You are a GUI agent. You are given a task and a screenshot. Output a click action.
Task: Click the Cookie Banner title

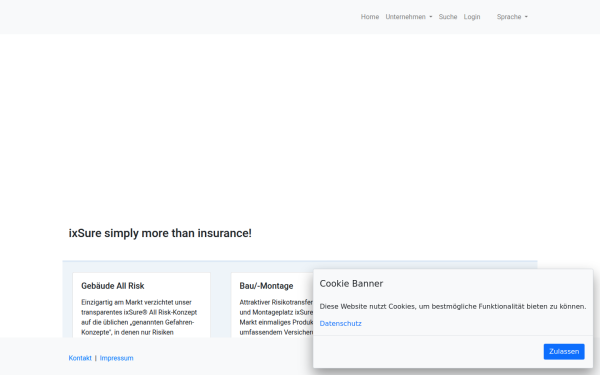tap(351, 284)
